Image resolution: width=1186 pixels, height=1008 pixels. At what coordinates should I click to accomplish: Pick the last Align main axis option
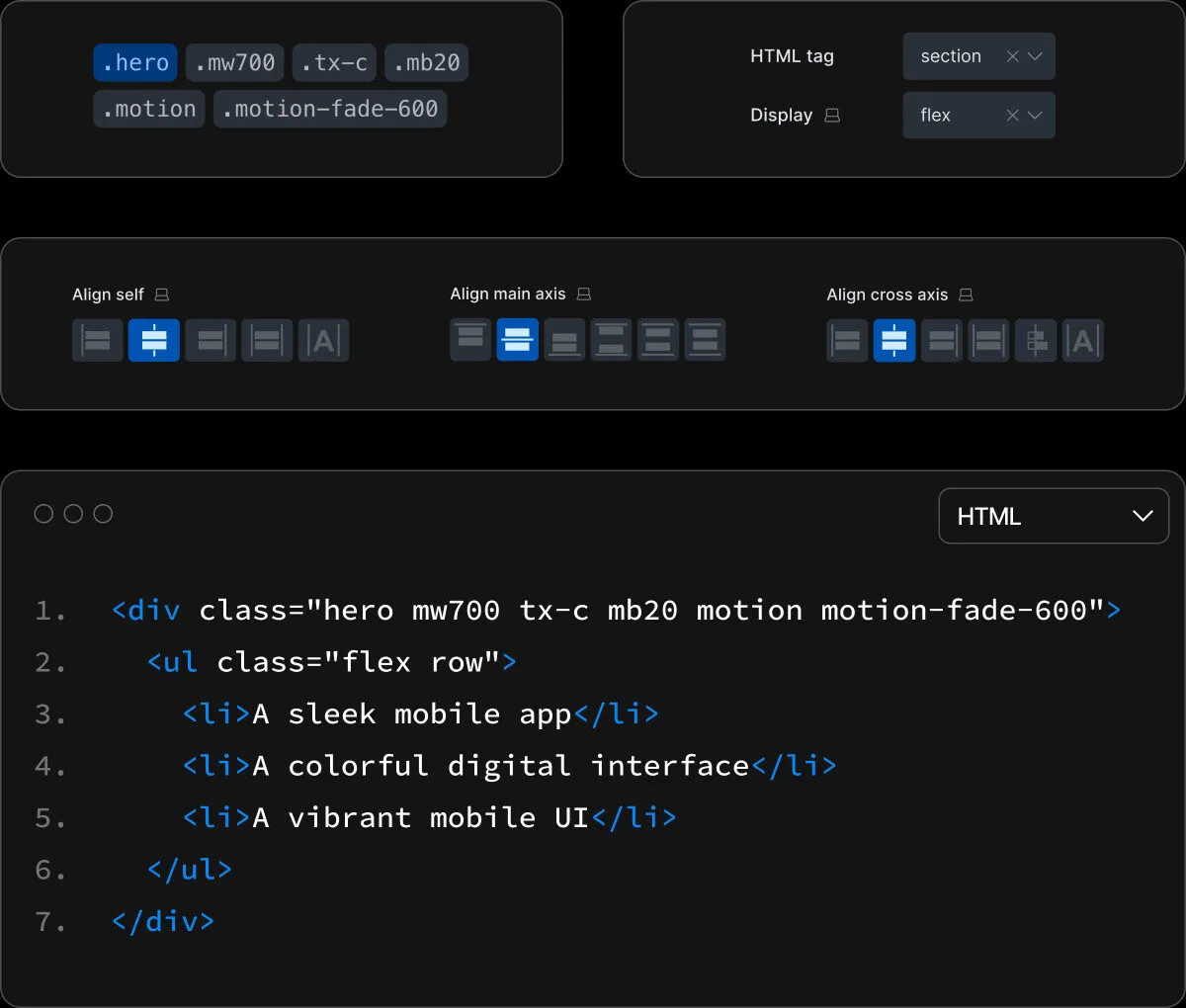[705, 340]
